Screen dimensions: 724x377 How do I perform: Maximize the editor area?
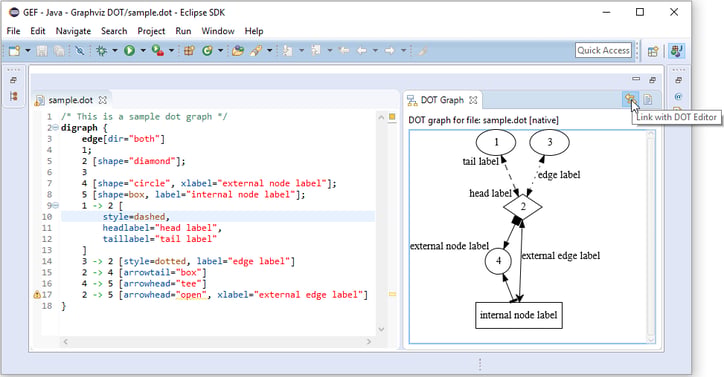pyautogui.click(x=652, y=79)
